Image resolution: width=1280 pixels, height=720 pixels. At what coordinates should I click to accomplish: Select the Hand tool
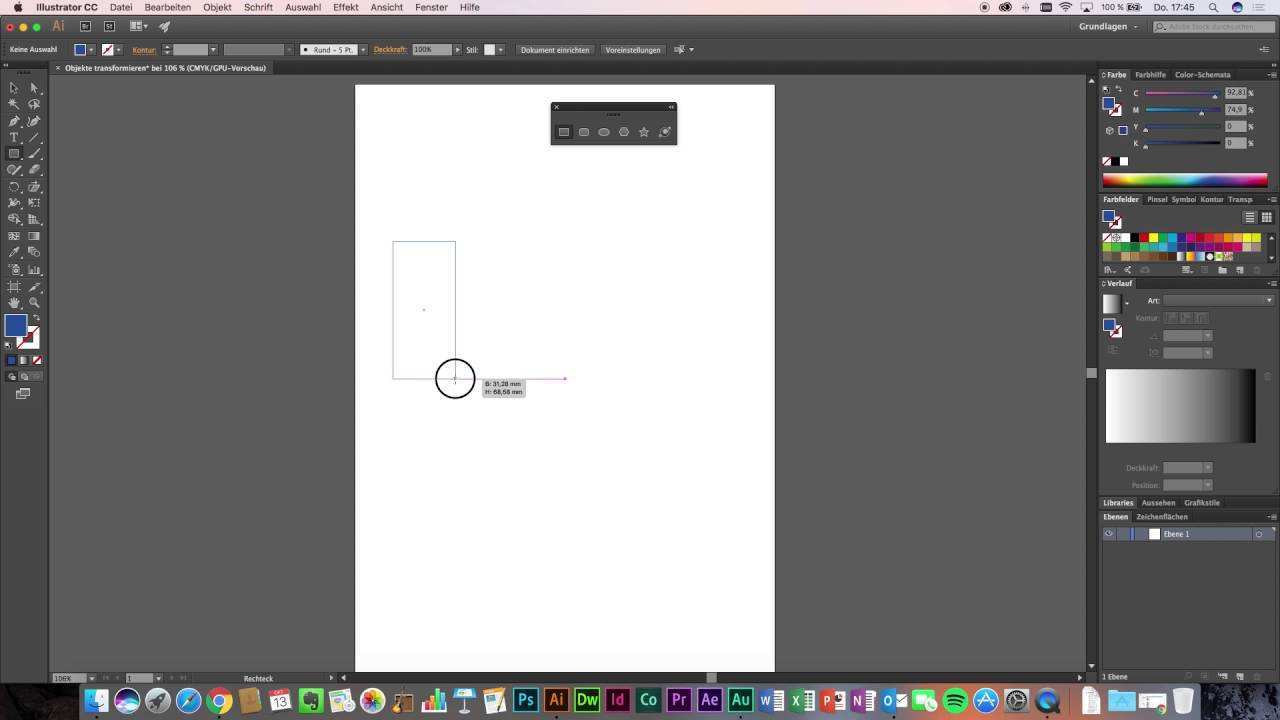click(14, 302)
